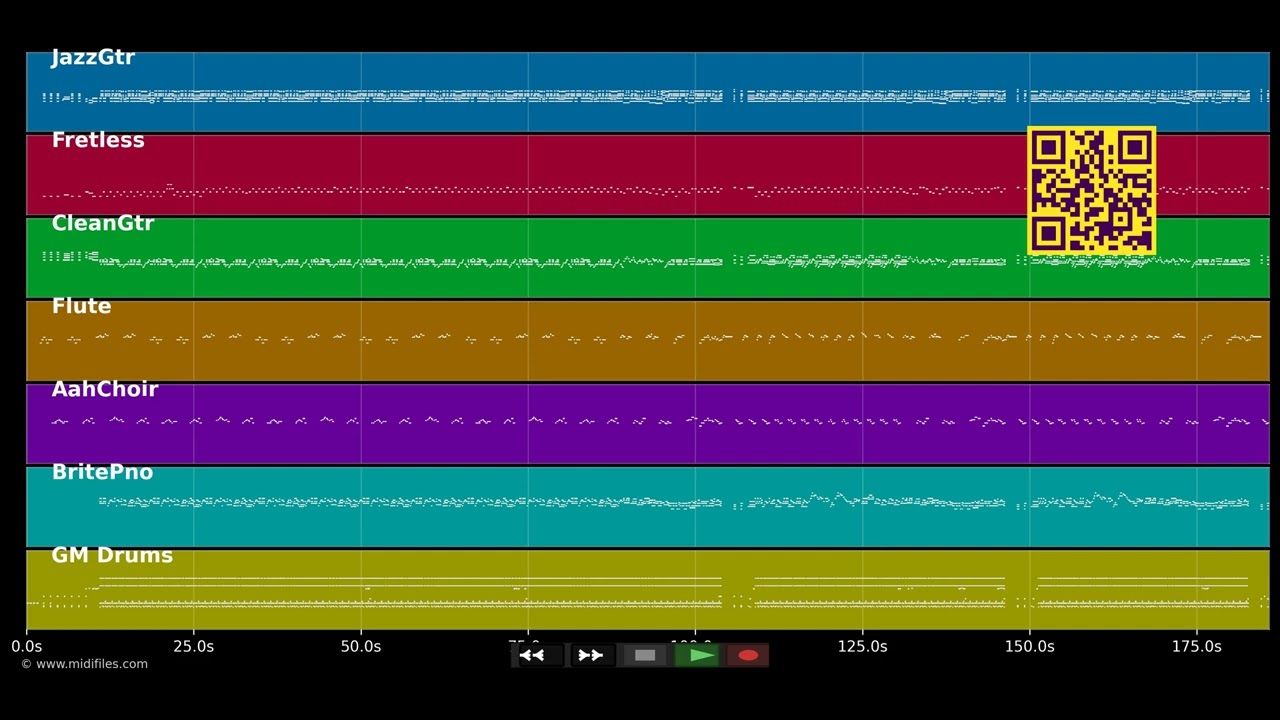Click the fast-forward button
This screenshot has width=1280, height=720.
click(x=591, y=655)
